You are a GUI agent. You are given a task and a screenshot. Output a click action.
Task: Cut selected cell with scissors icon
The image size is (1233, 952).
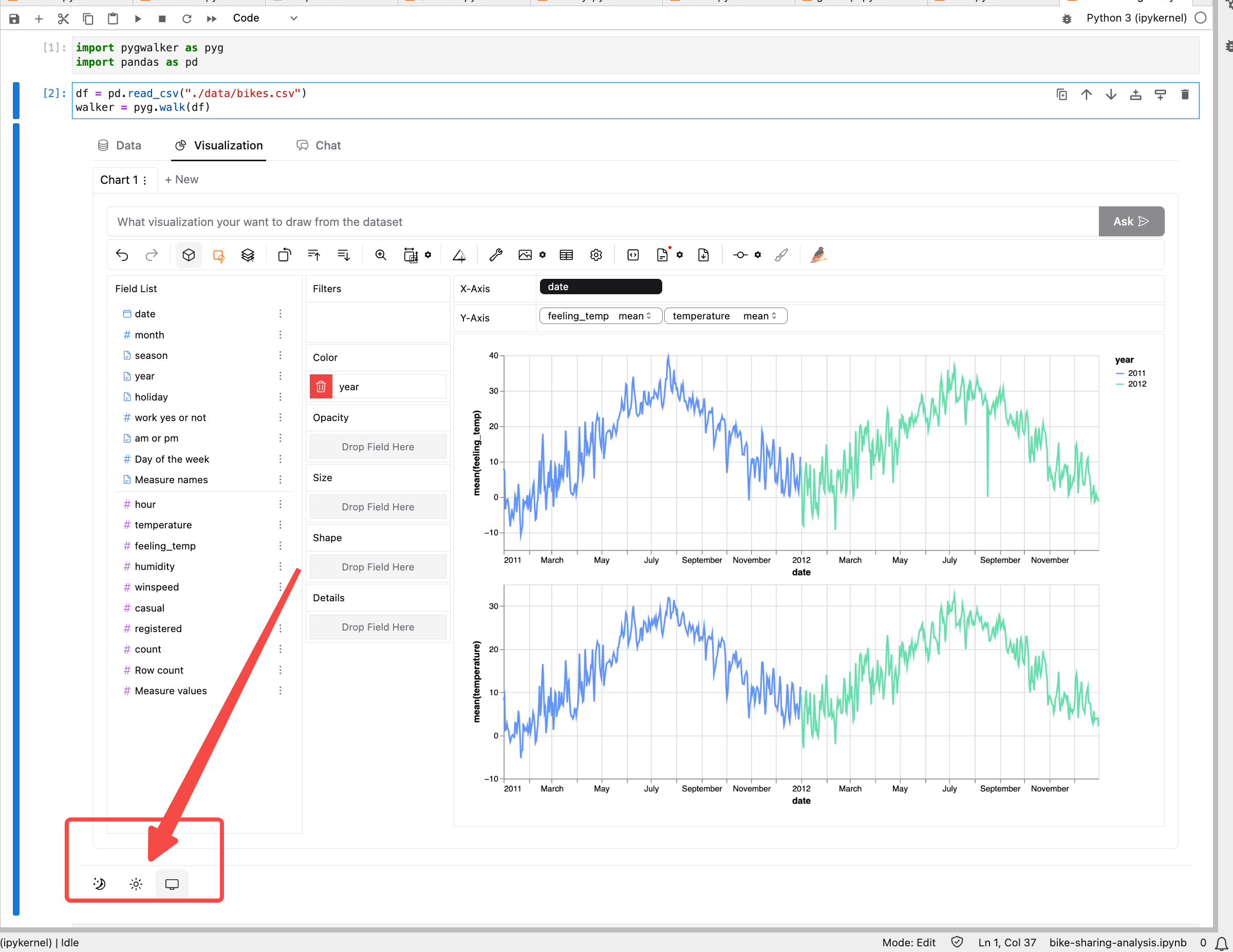pos(63,18)
